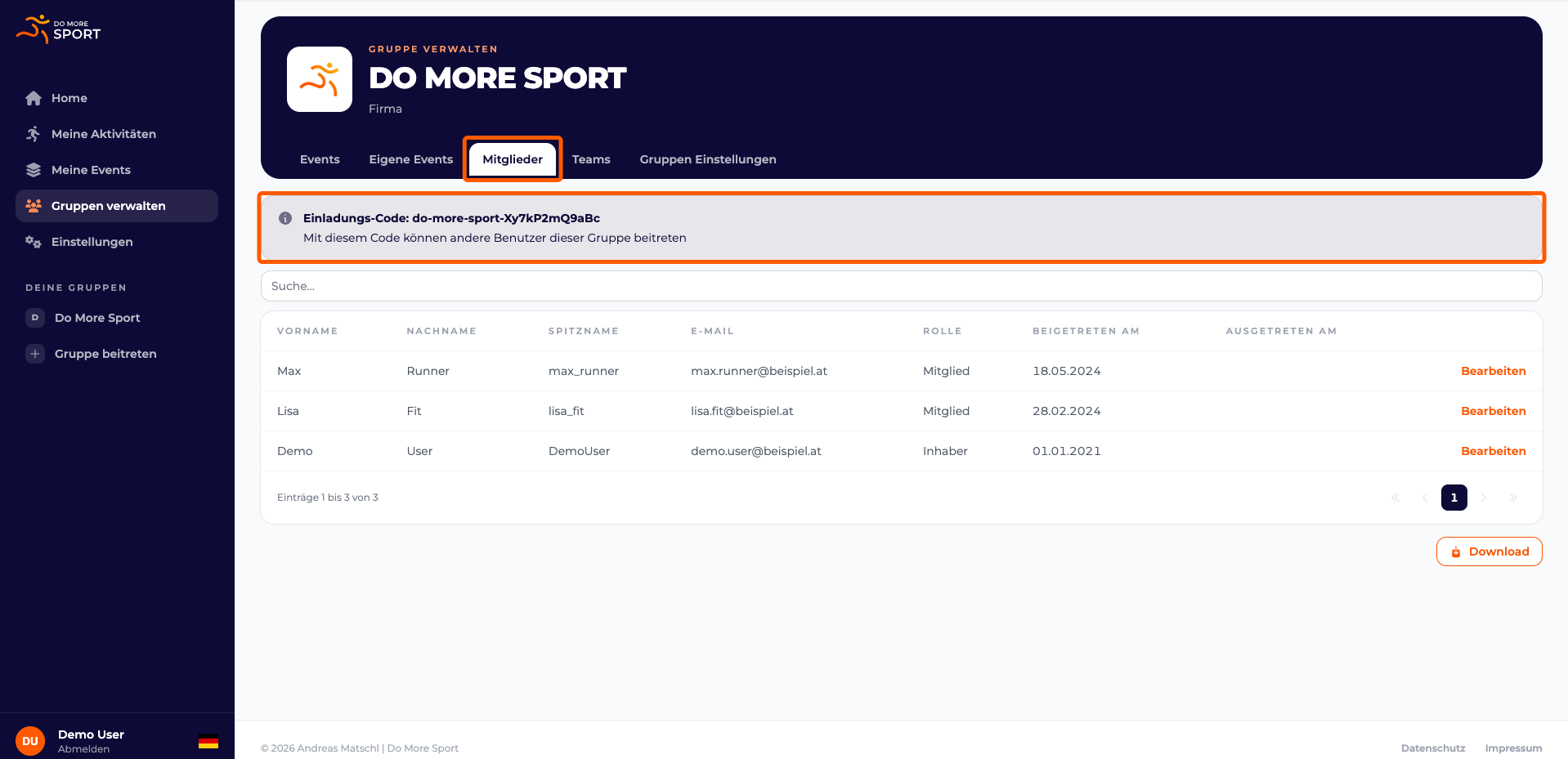Open the Eigene Events tab
This screenshot has width=1568, height=759.
[411, 159]
